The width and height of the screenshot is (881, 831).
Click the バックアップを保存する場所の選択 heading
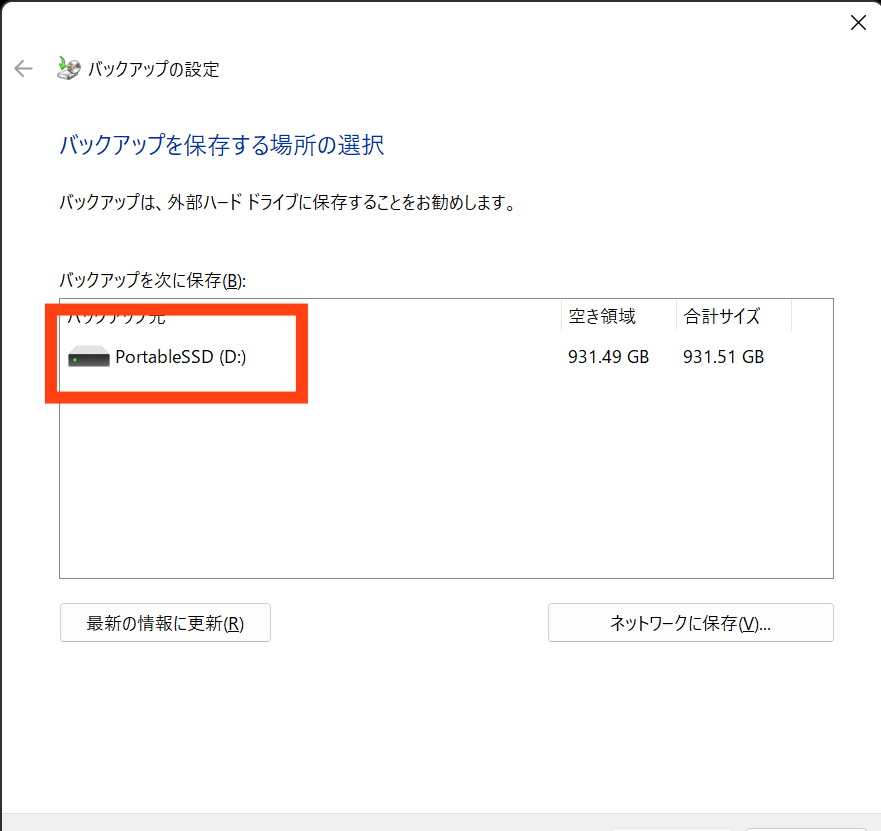[x=222, y=146]
